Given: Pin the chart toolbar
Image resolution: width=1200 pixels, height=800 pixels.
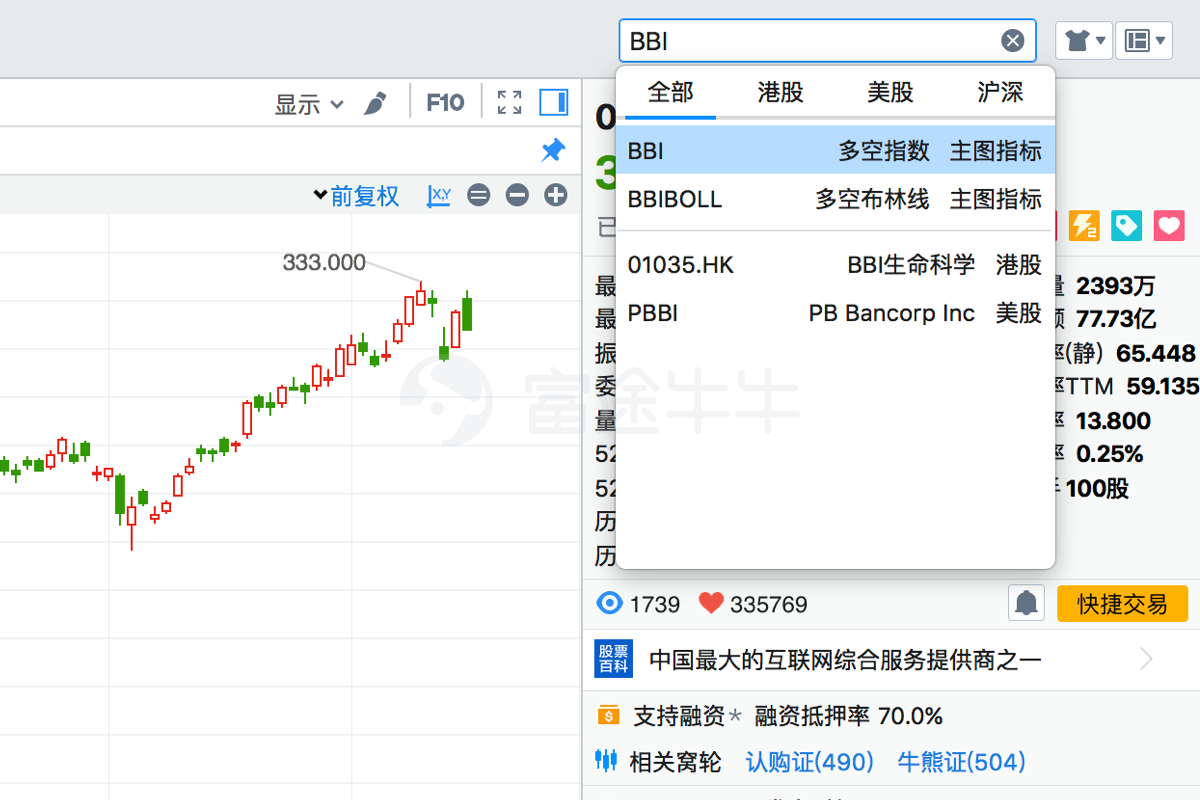Looking at the screenshot, I should (553, 151).
